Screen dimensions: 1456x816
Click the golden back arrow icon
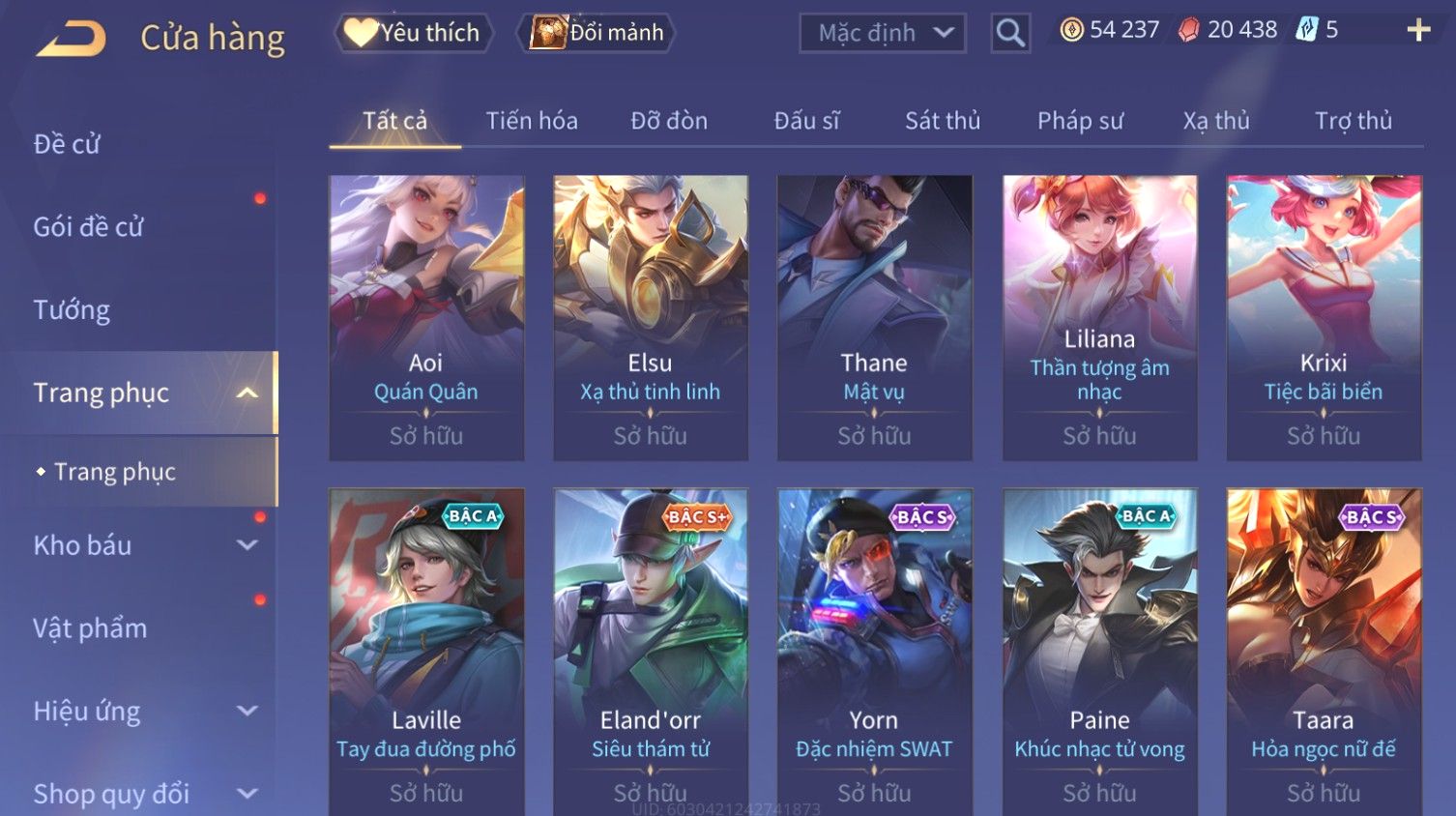click(72, 39)
